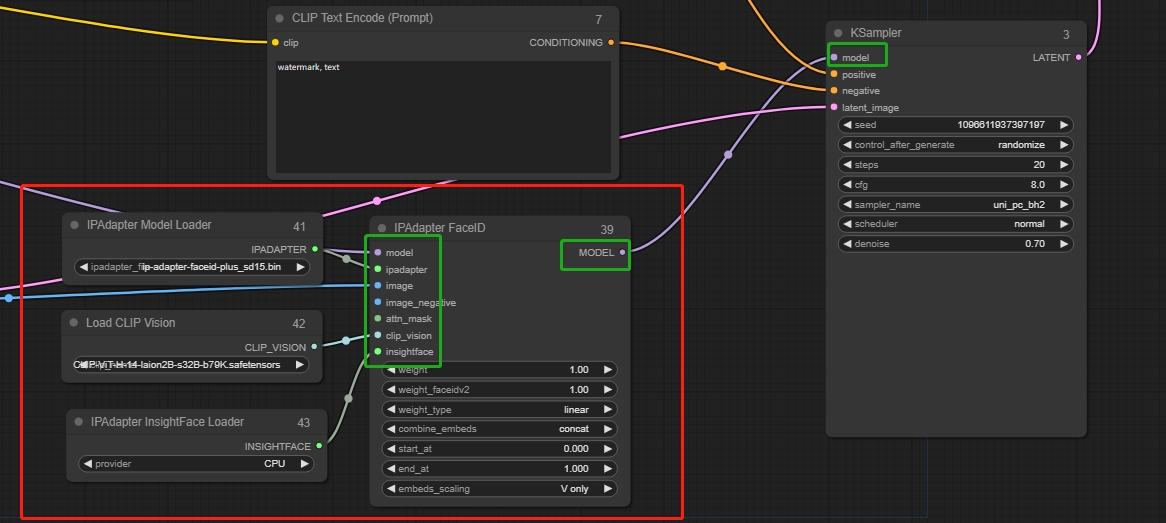Click the insightface input socket on IPAdapter FaceID

(377, 352)
